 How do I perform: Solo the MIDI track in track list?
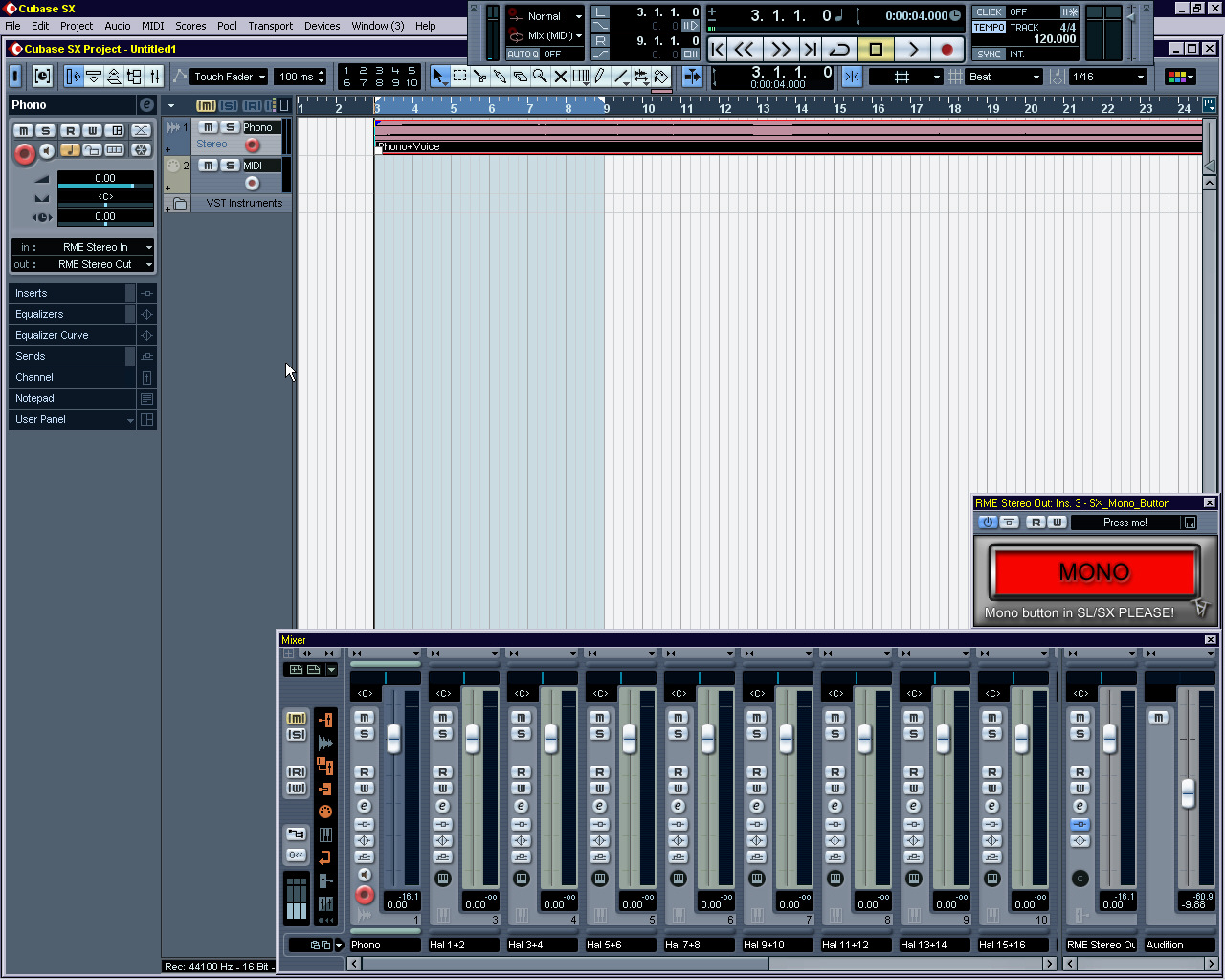pos(230,166)
